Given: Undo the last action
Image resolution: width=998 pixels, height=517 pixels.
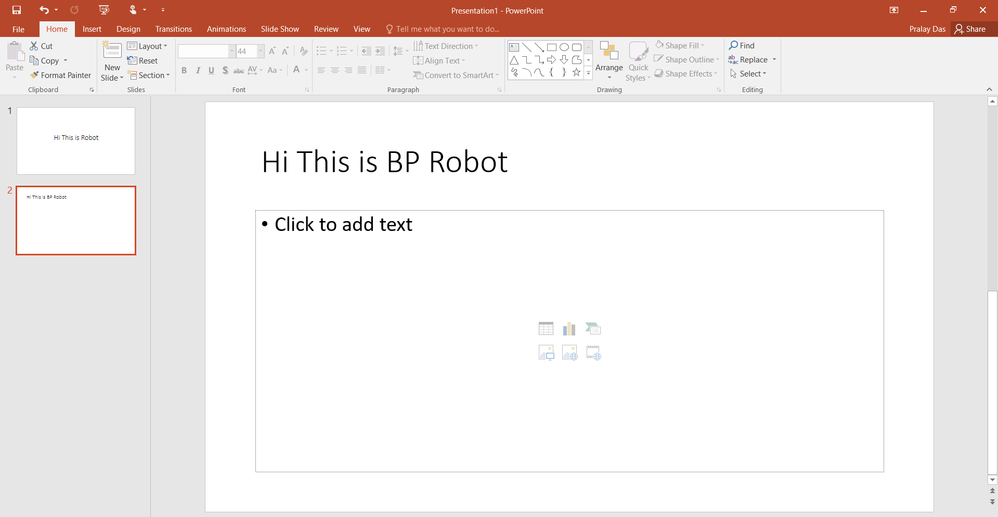Looking at the screenshot, I should [x=43, y=9].
